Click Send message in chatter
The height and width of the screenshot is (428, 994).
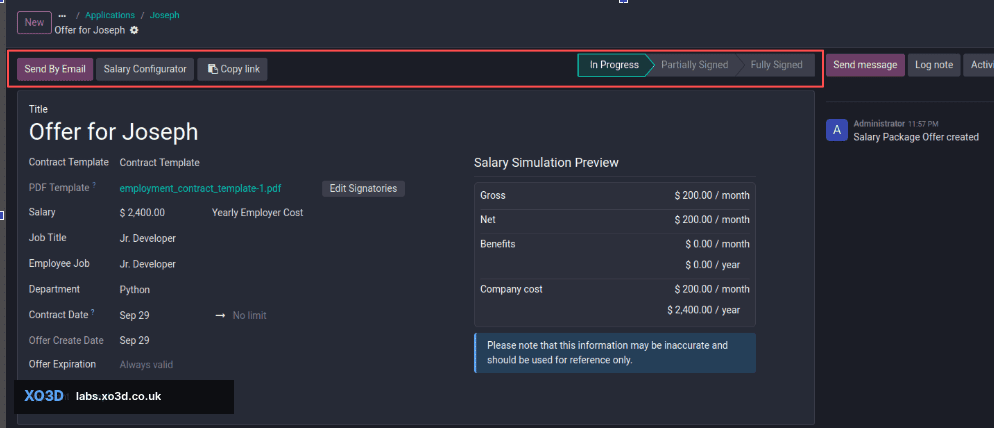tap(865, 65)
